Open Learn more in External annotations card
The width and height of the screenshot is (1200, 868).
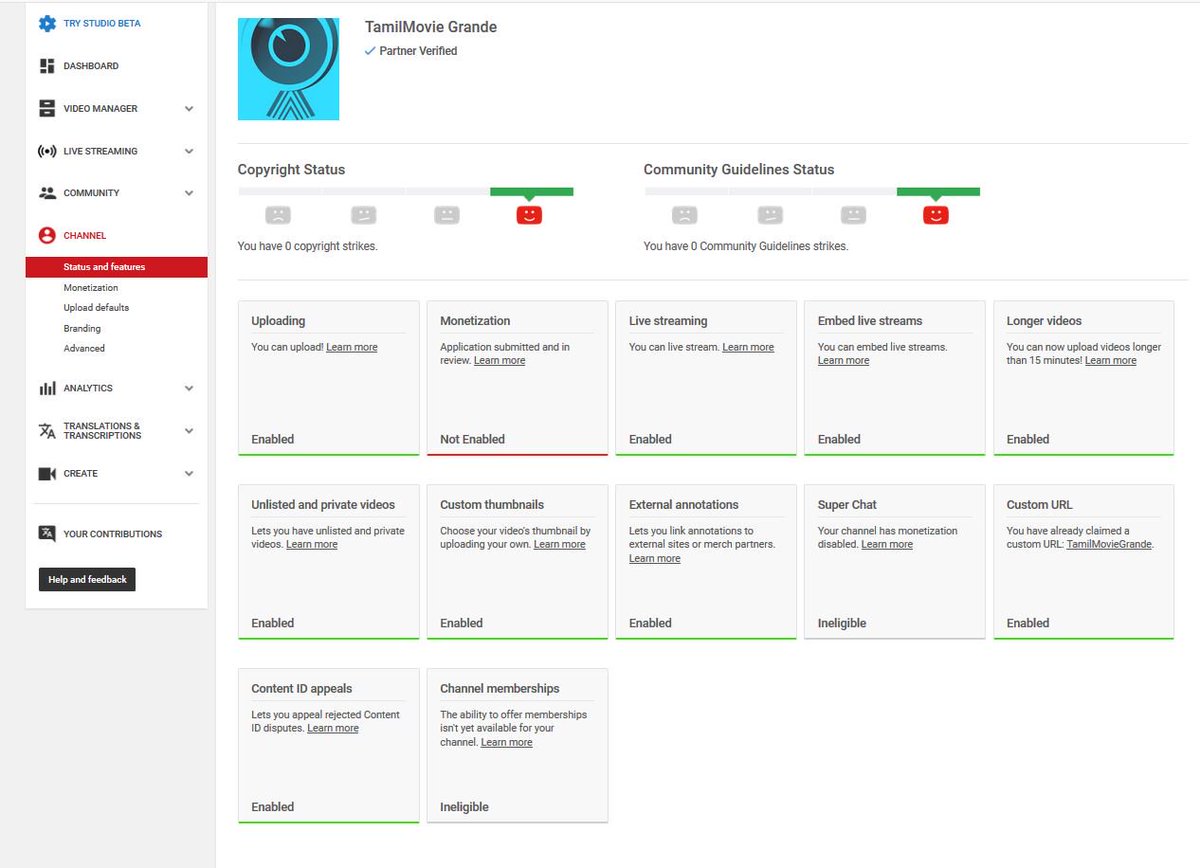click(x=655, y=558)
